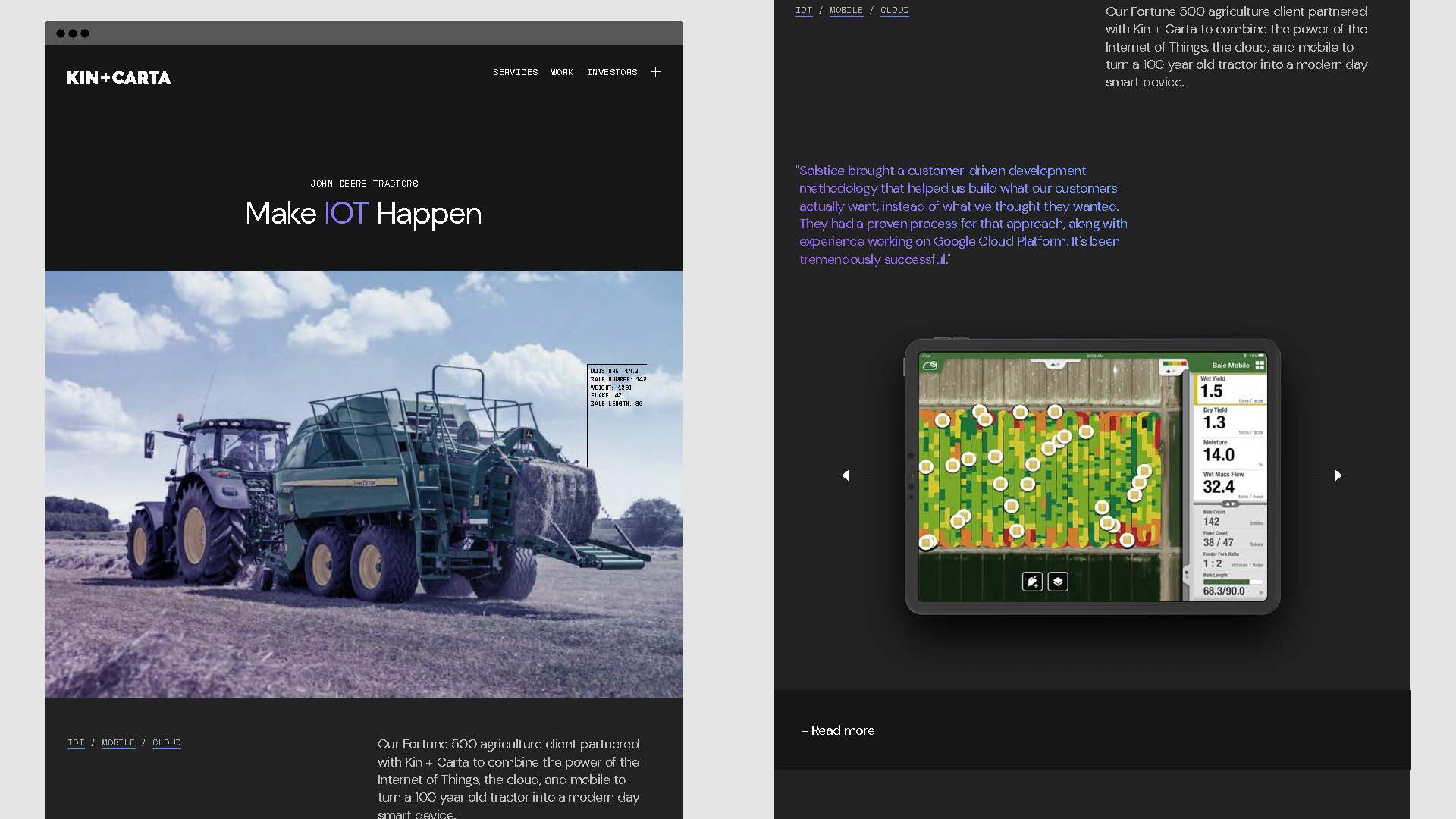Click the Cloud tag link below the tractor photo
The image size is (1456, 819).
point(167,742)
